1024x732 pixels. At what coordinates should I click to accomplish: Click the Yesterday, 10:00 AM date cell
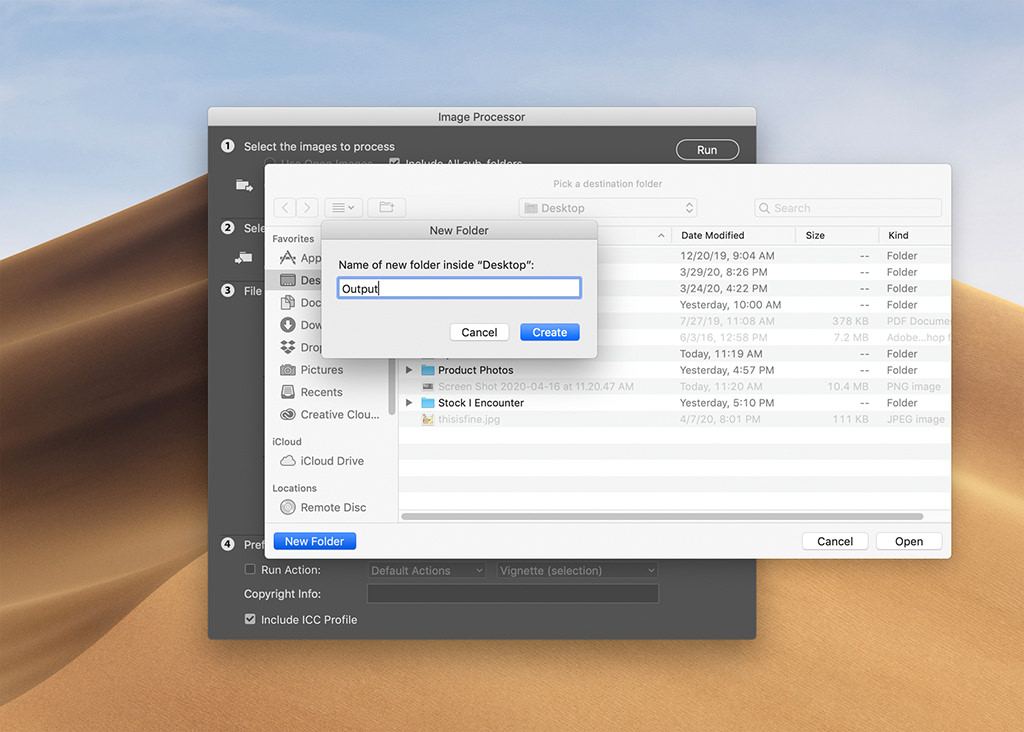730,304
